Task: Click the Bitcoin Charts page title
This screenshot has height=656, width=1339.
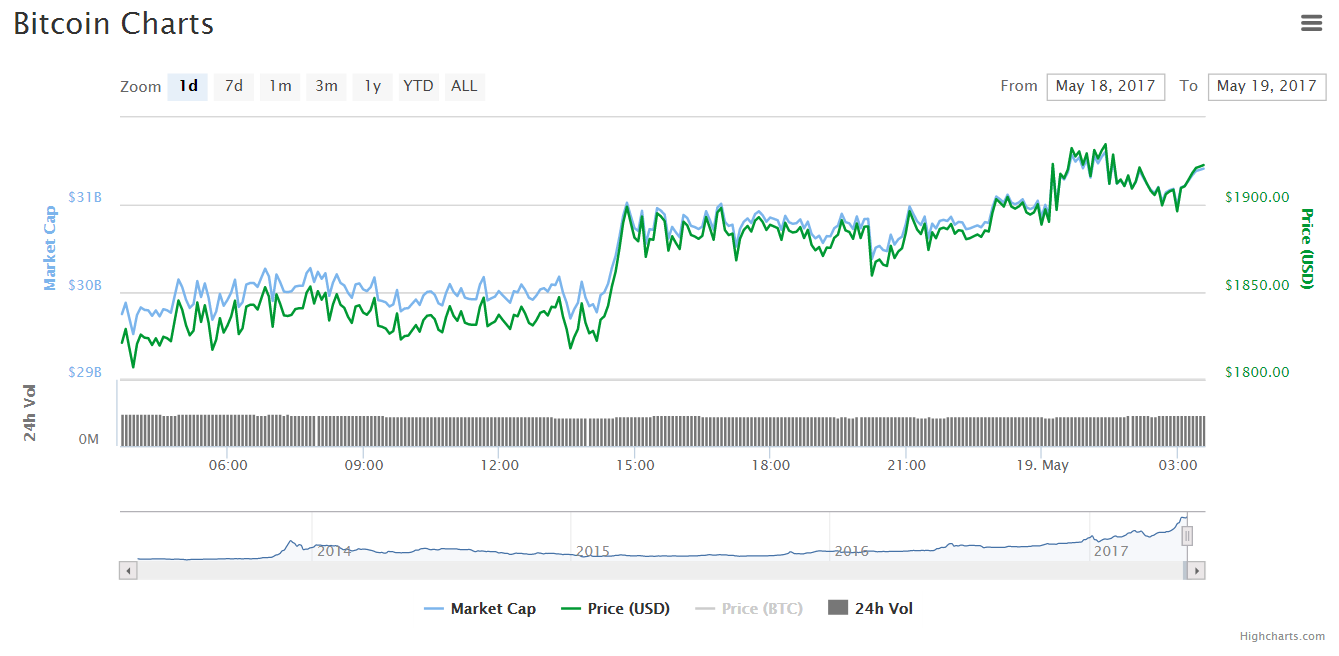Action: coord(112,23)
